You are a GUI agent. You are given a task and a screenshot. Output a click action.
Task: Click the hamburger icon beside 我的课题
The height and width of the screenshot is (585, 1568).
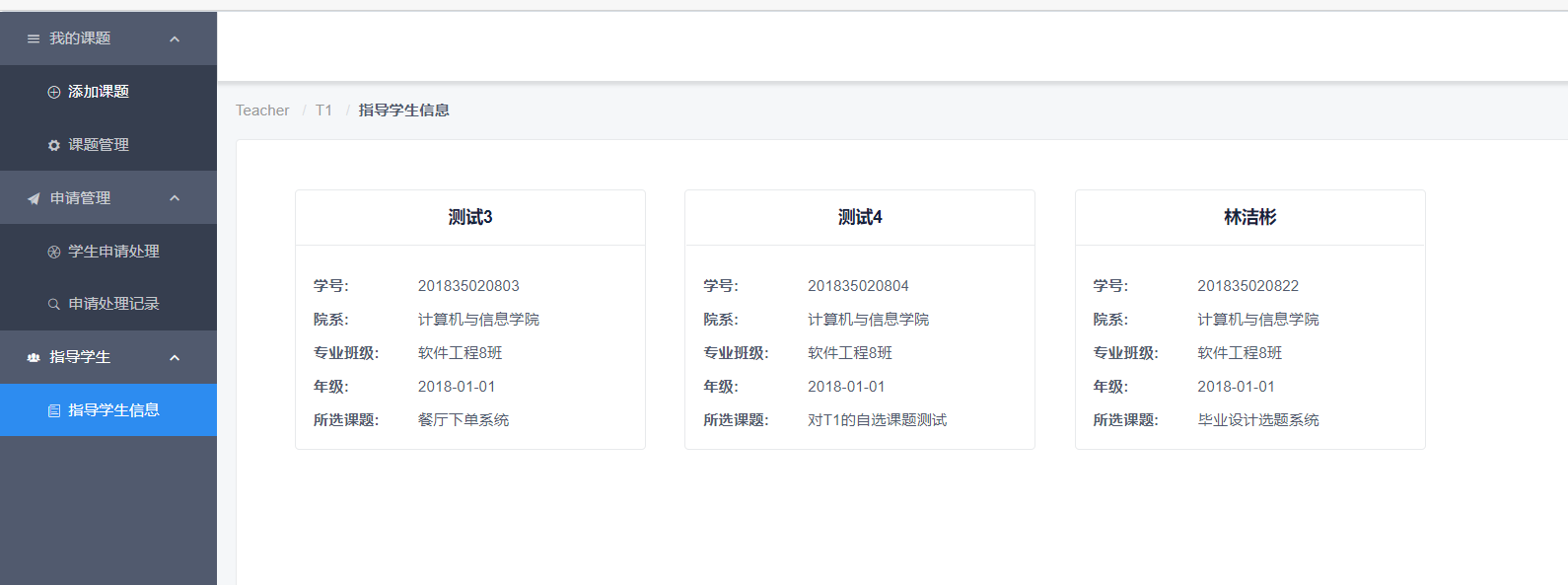tap(34, 38)
